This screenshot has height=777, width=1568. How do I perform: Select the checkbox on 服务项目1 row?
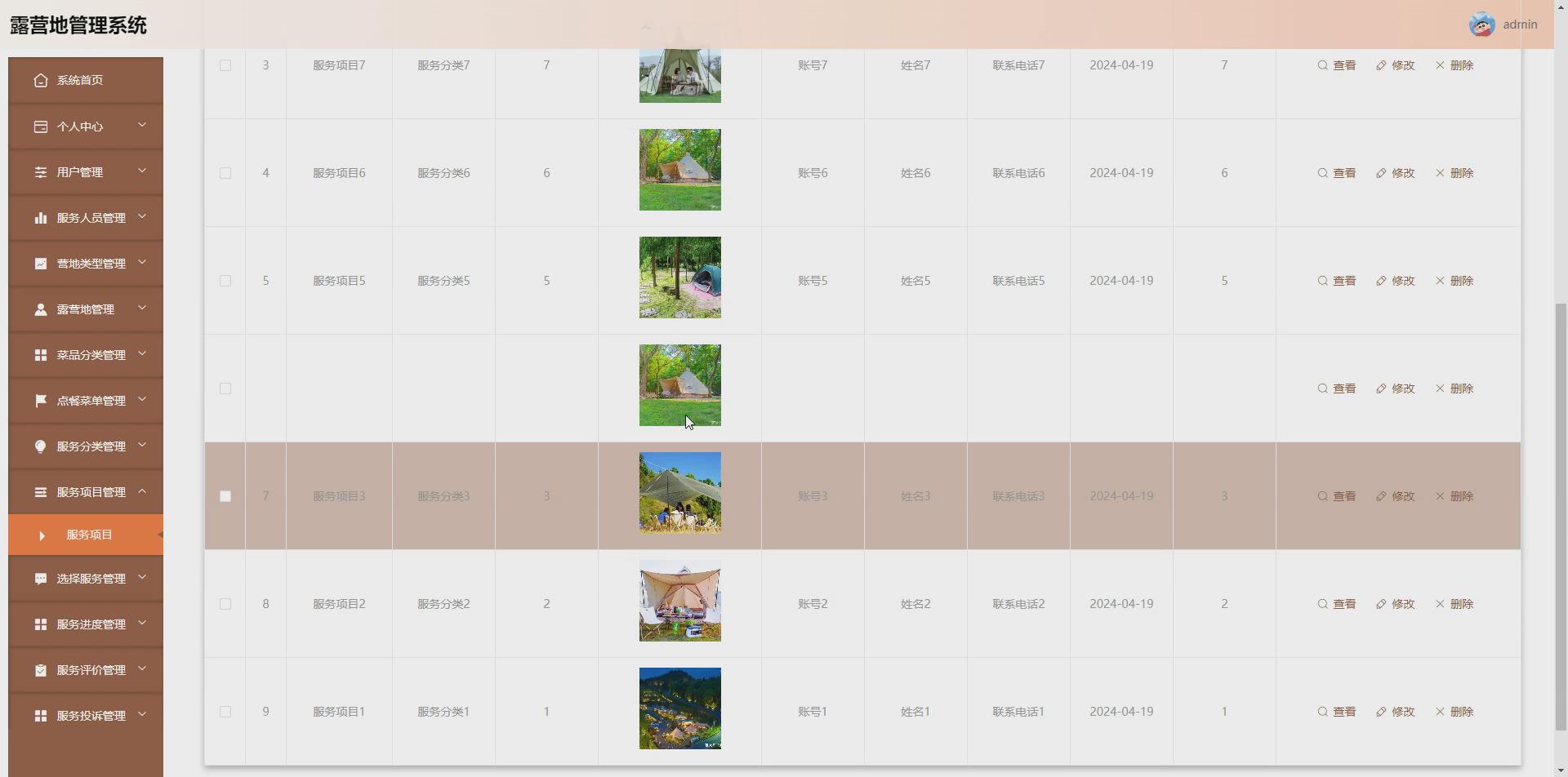click(225, 711)
